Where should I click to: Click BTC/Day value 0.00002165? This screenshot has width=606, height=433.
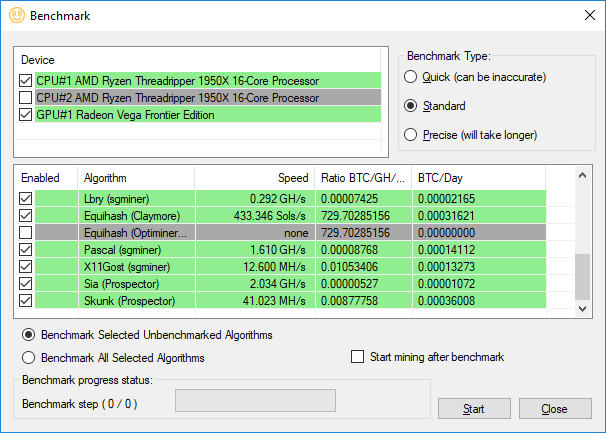point(446,199)
